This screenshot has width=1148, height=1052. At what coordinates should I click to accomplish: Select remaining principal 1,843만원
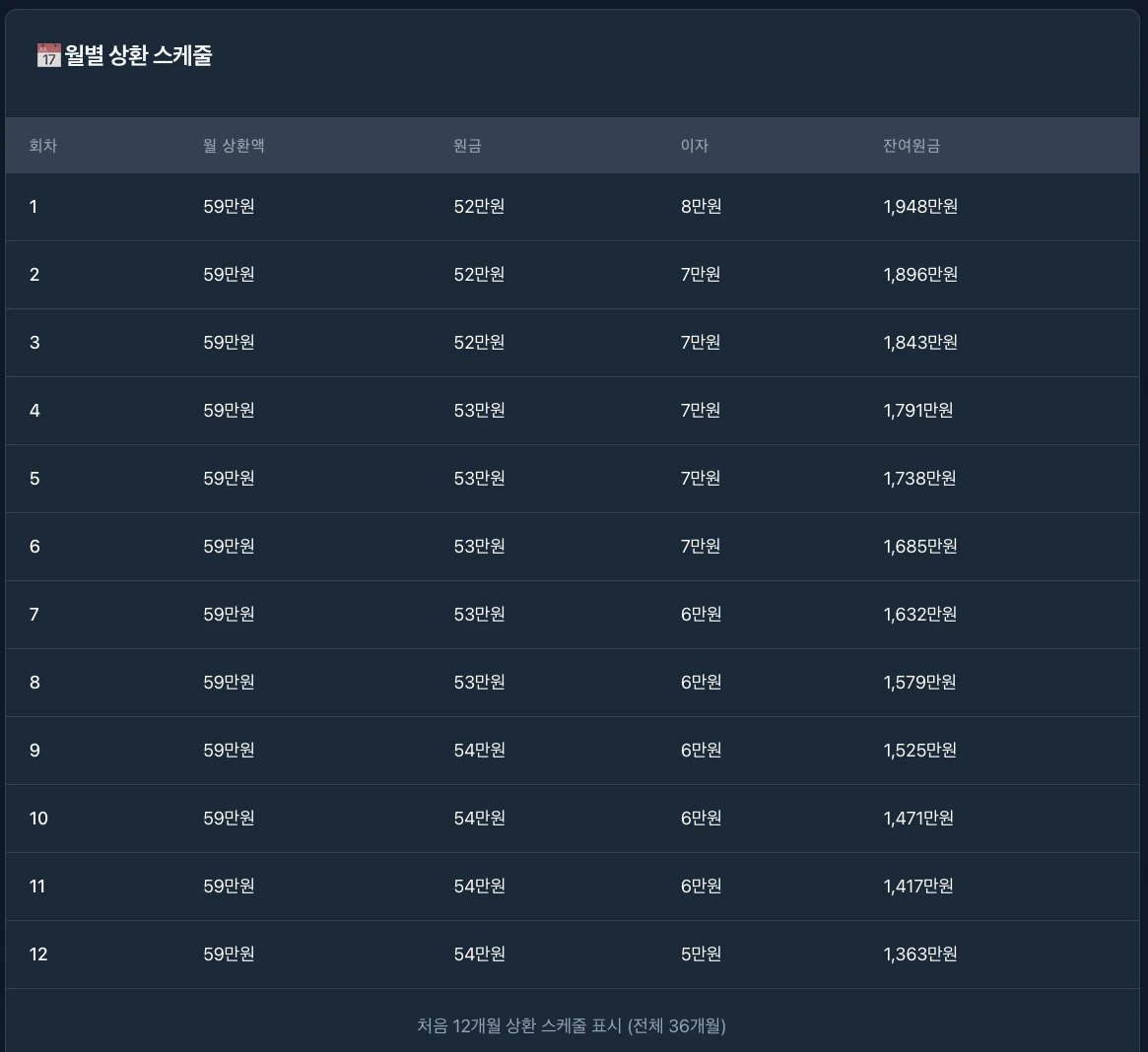(920, 343)
